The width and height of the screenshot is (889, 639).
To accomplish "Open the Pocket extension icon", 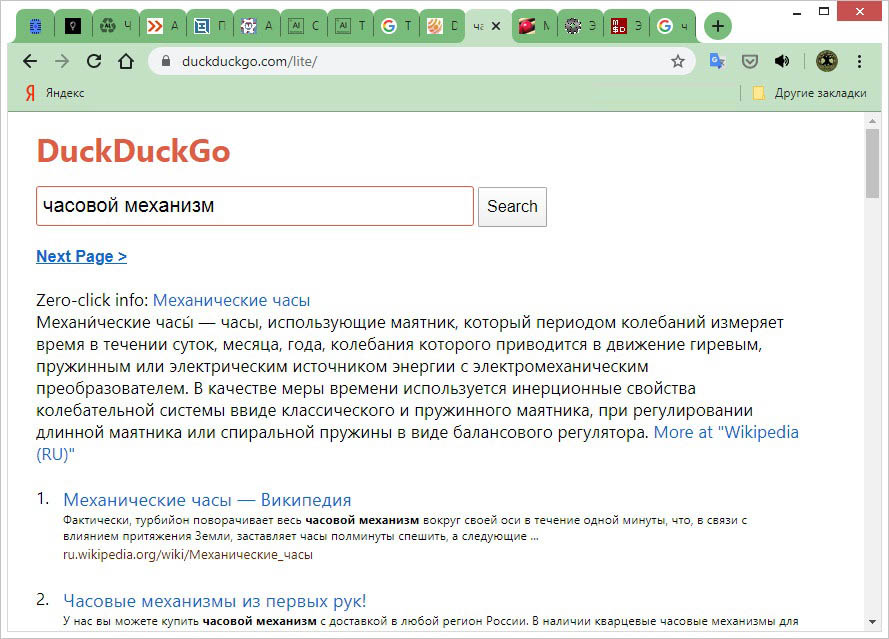I will [750, 61].
